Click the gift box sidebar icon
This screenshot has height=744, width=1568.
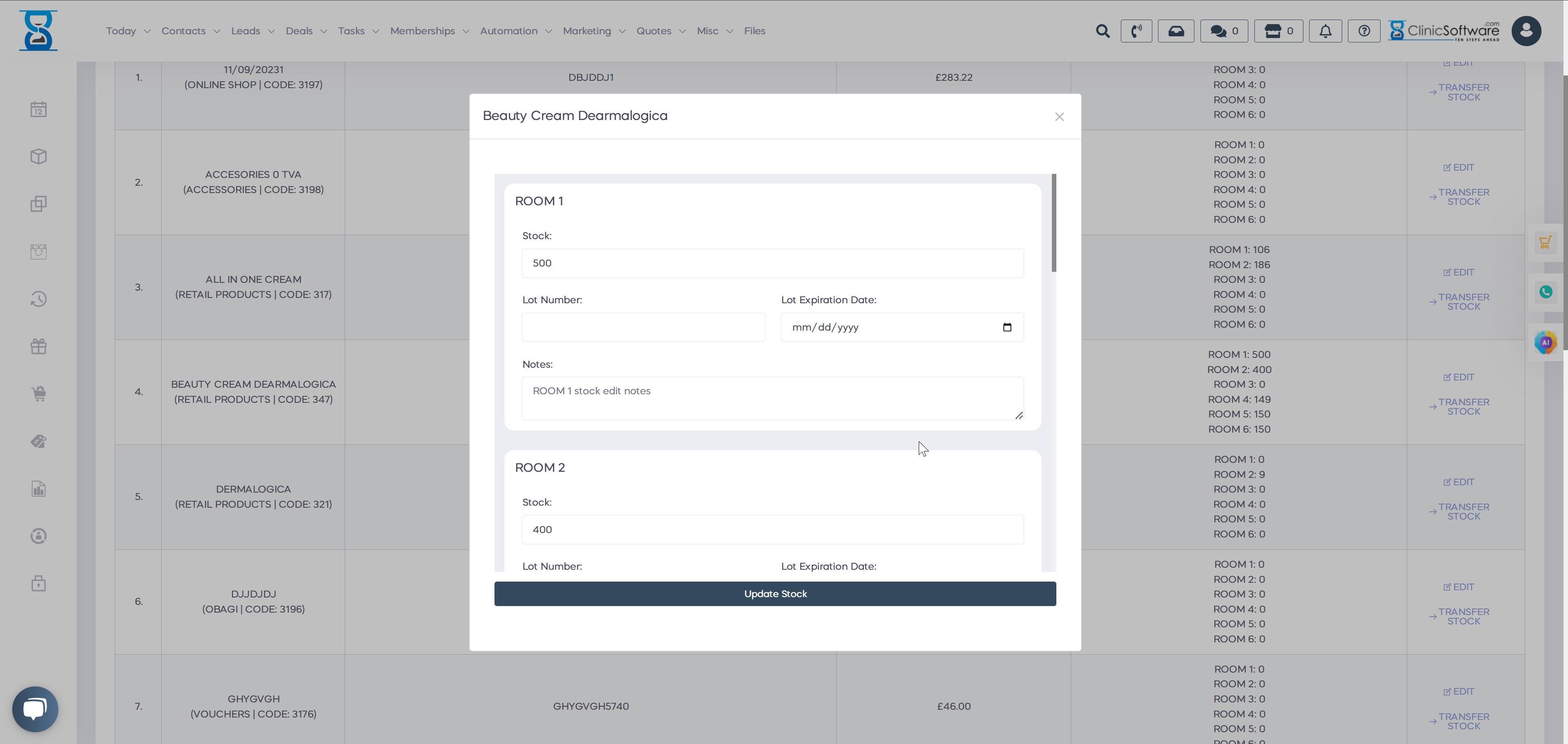click(38, 346)
